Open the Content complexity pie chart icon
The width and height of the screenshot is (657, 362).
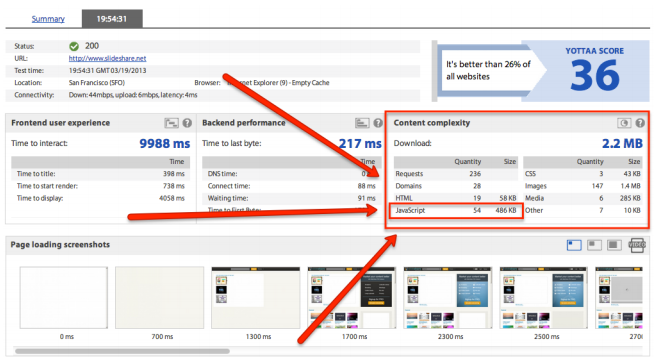pyautogui.click(x=624, y=123)
